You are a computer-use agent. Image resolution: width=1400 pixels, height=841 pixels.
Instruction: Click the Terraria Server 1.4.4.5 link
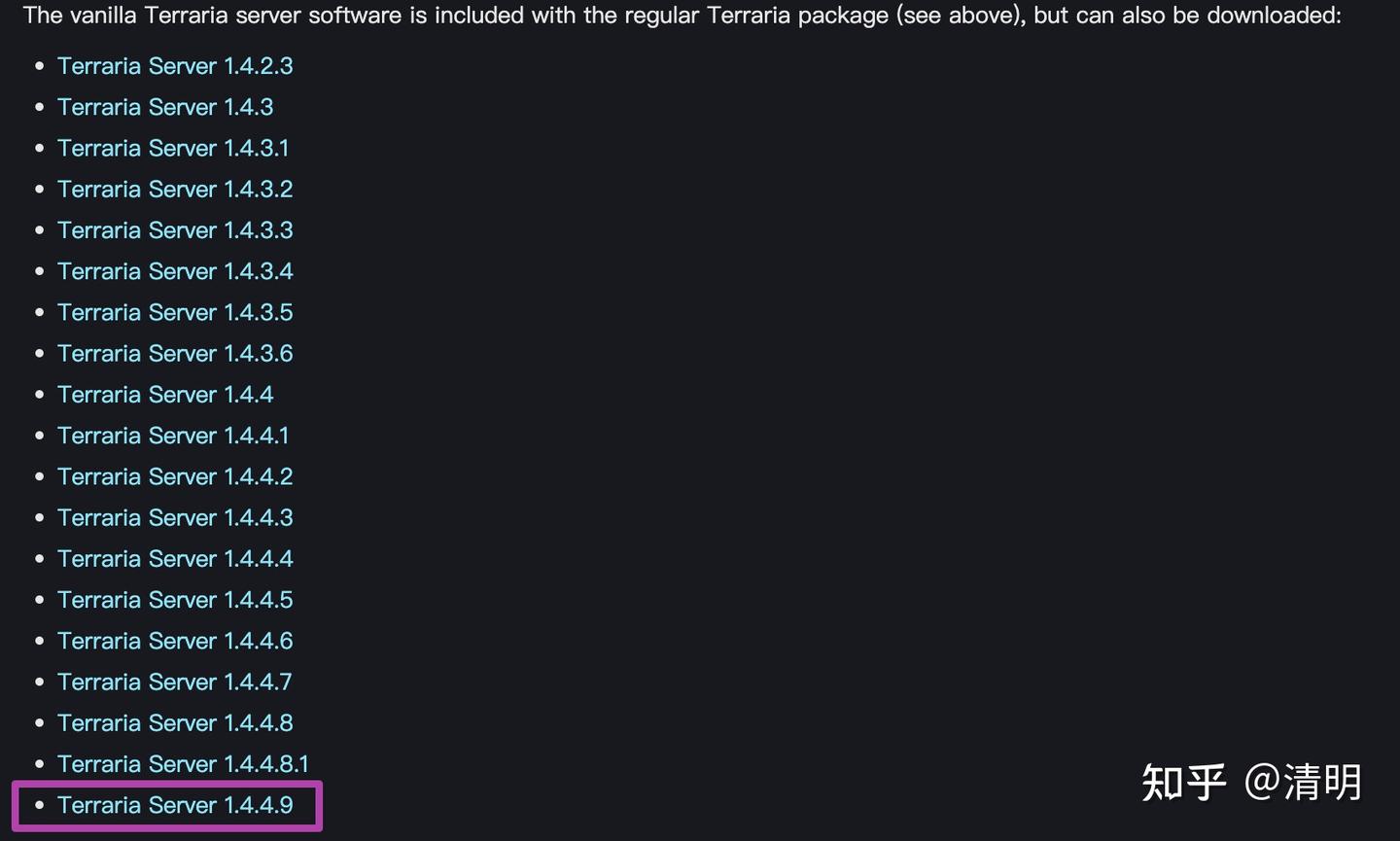[x=175, y=600]
